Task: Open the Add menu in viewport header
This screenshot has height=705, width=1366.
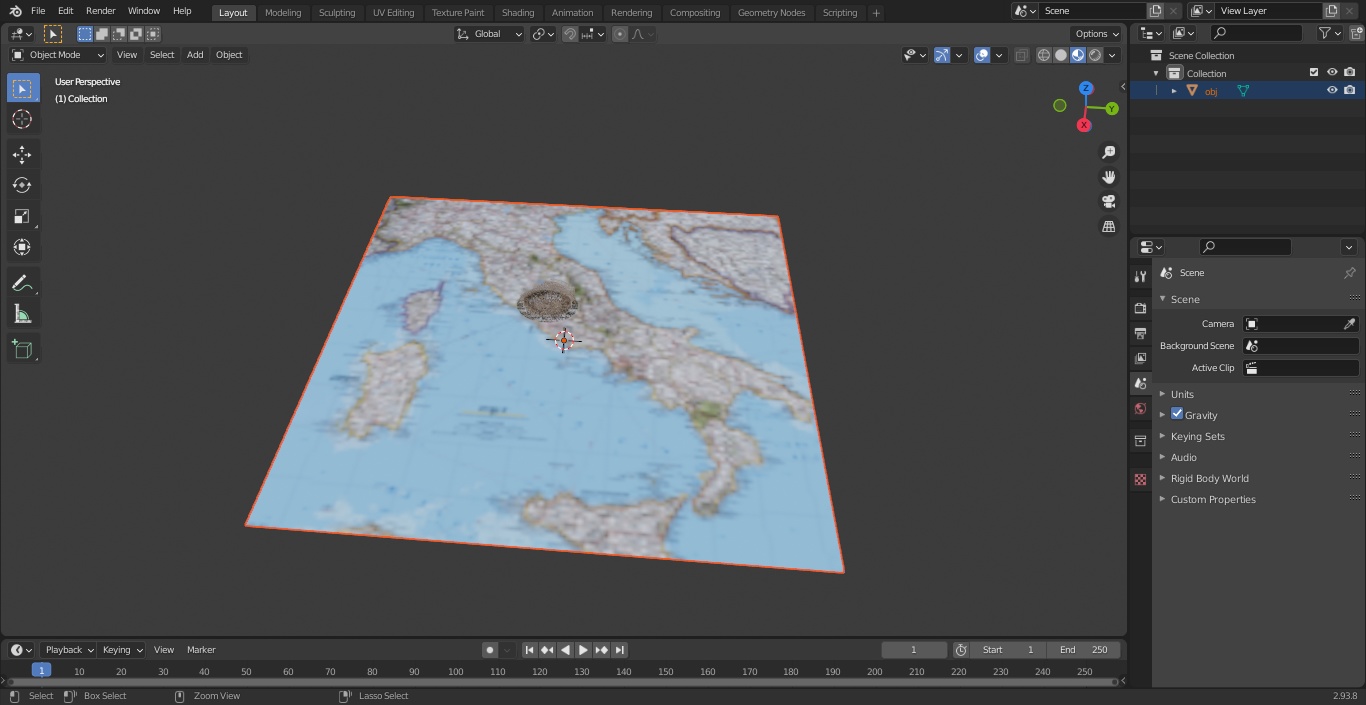Action: (x=195, y=55)
